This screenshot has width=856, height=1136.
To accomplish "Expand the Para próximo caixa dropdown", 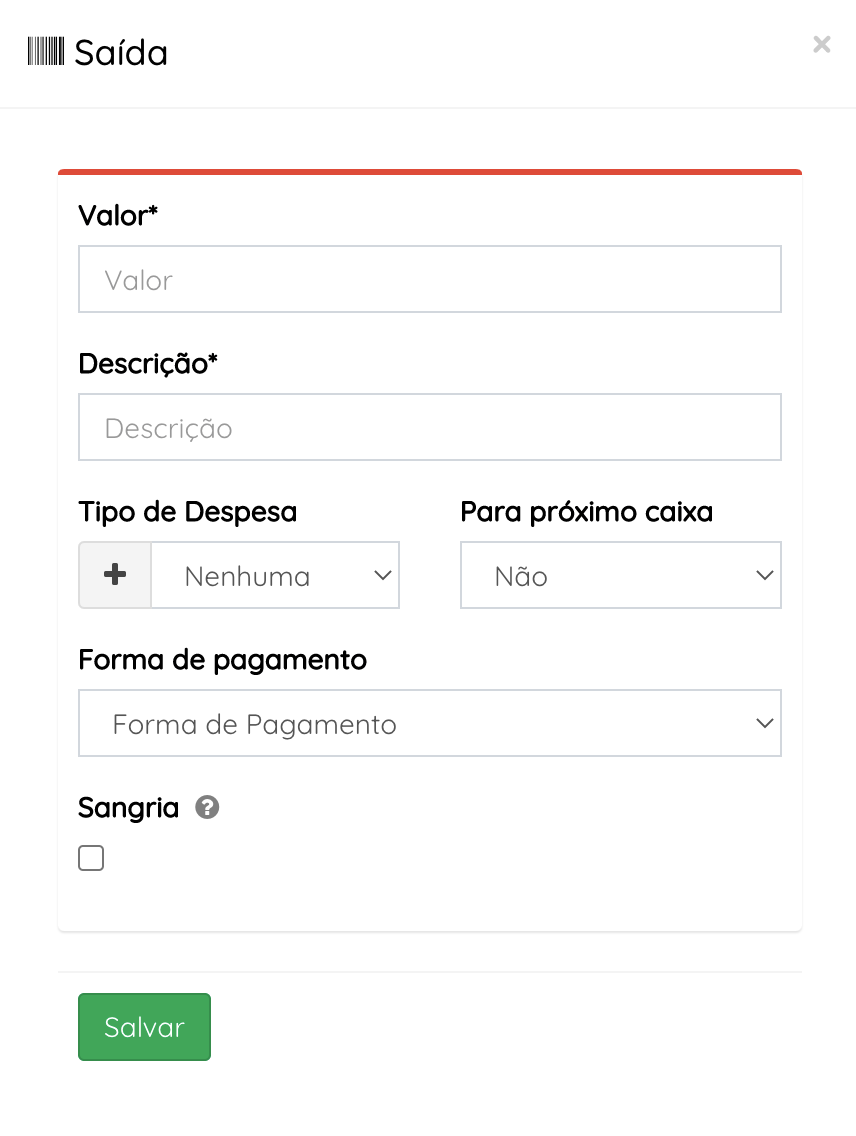I will click(620, 575).
